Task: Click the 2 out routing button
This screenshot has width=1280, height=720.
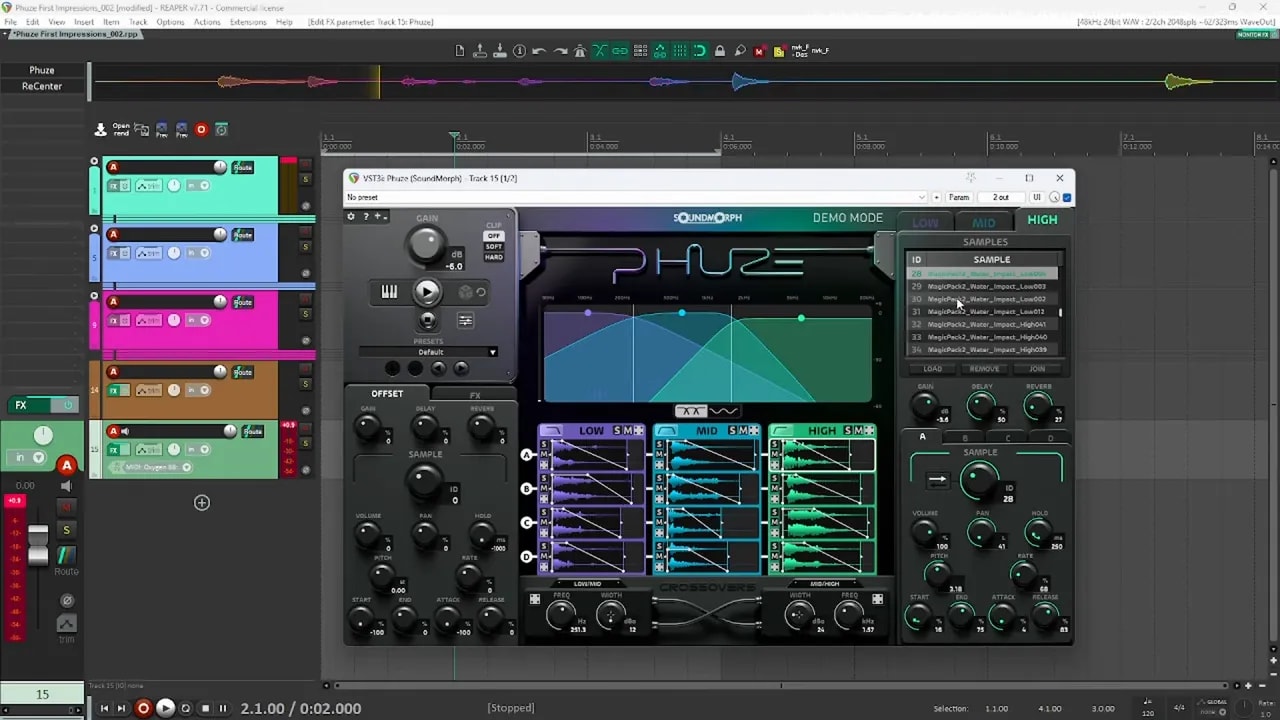Action: coord(1001,197)
